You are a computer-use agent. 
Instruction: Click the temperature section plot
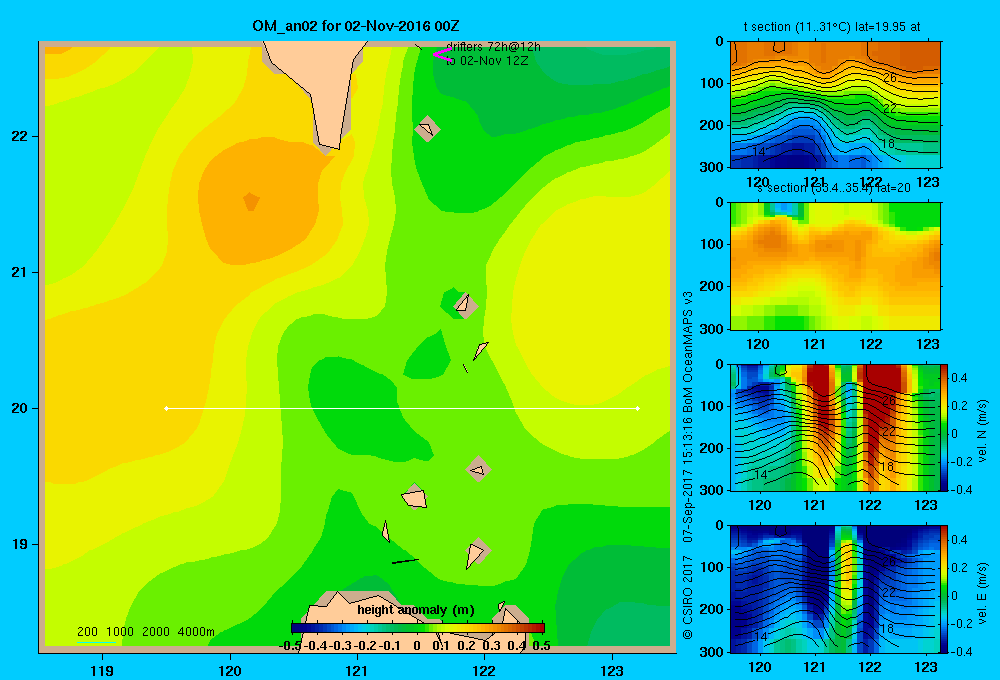click(835, 105)
